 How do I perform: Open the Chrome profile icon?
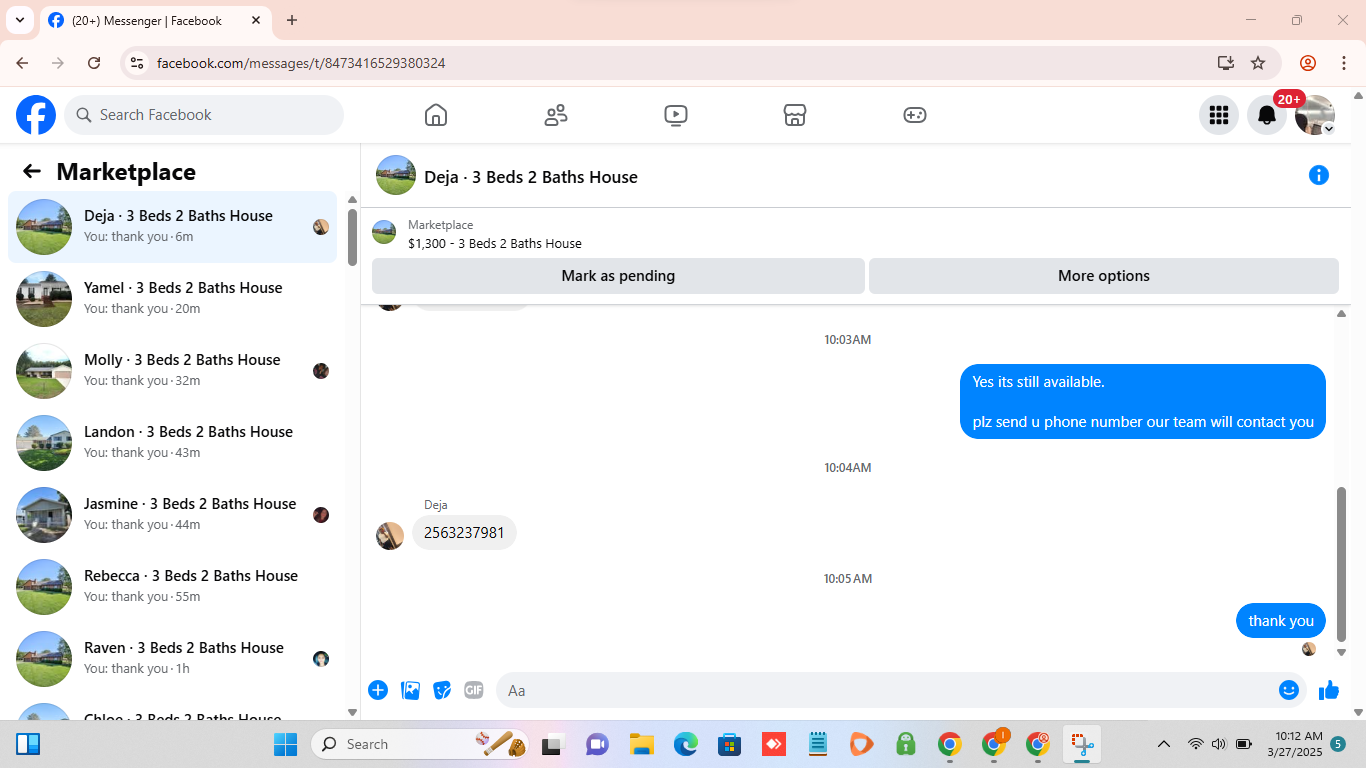[1308, 63]
